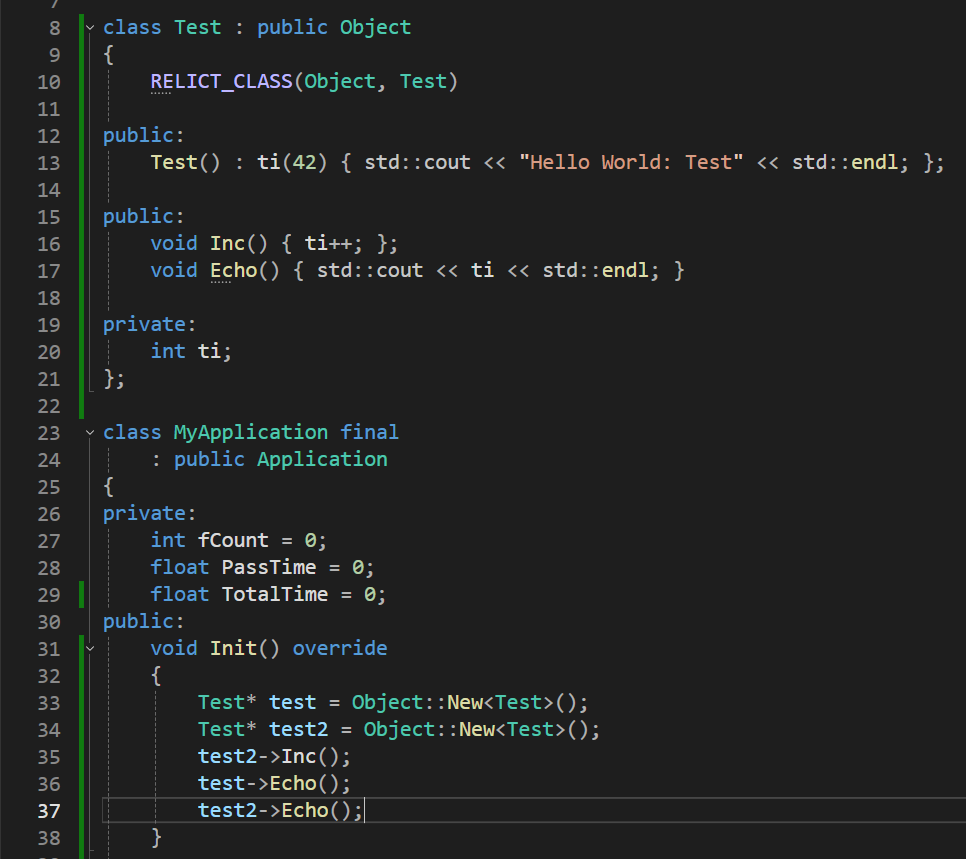Click the RELICT_CLASS macro name
Viewport: 966px width, 859px height.
click(x=221, y=82)
